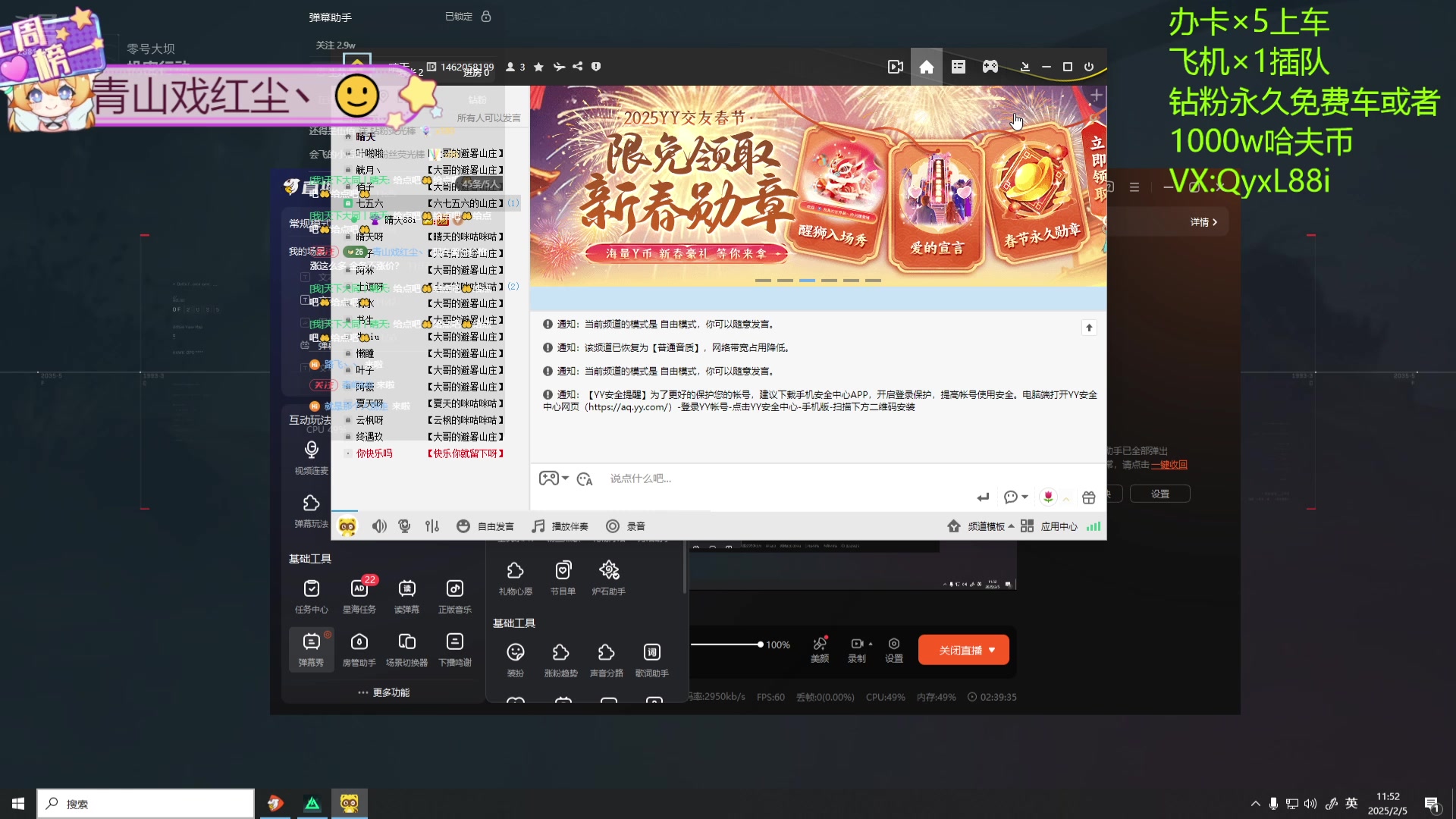Image resolution: width=1456 pixels, height=819 pixels.
Task: Click the 立即领取 banner button
Action: click(x=1097, y=168)
